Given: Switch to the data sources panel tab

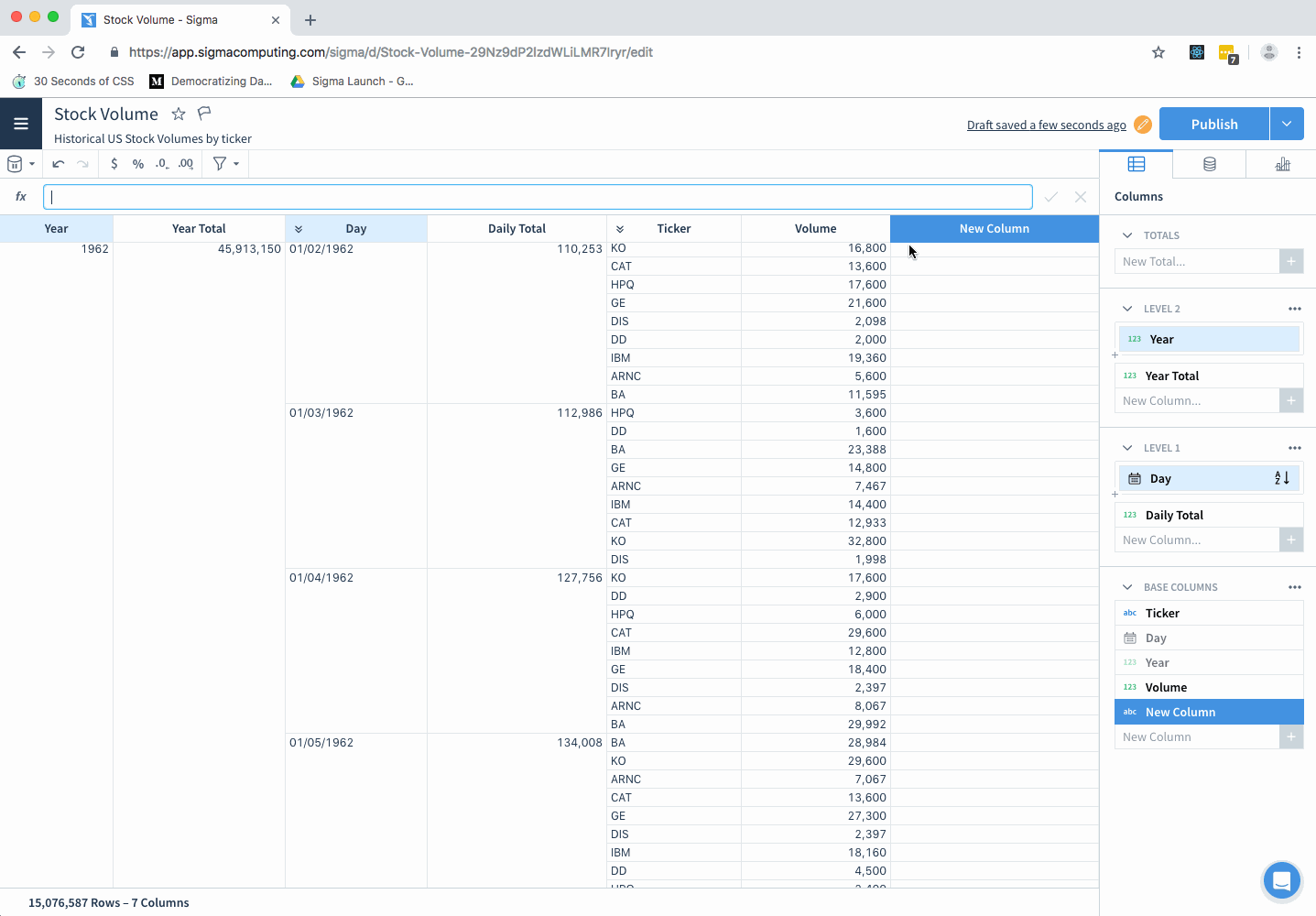Looking at the screenshot, I should click(1210, 164).
